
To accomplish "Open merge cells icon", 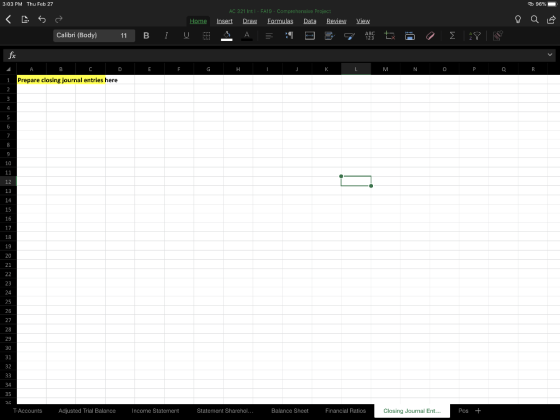I will [310, 35].
